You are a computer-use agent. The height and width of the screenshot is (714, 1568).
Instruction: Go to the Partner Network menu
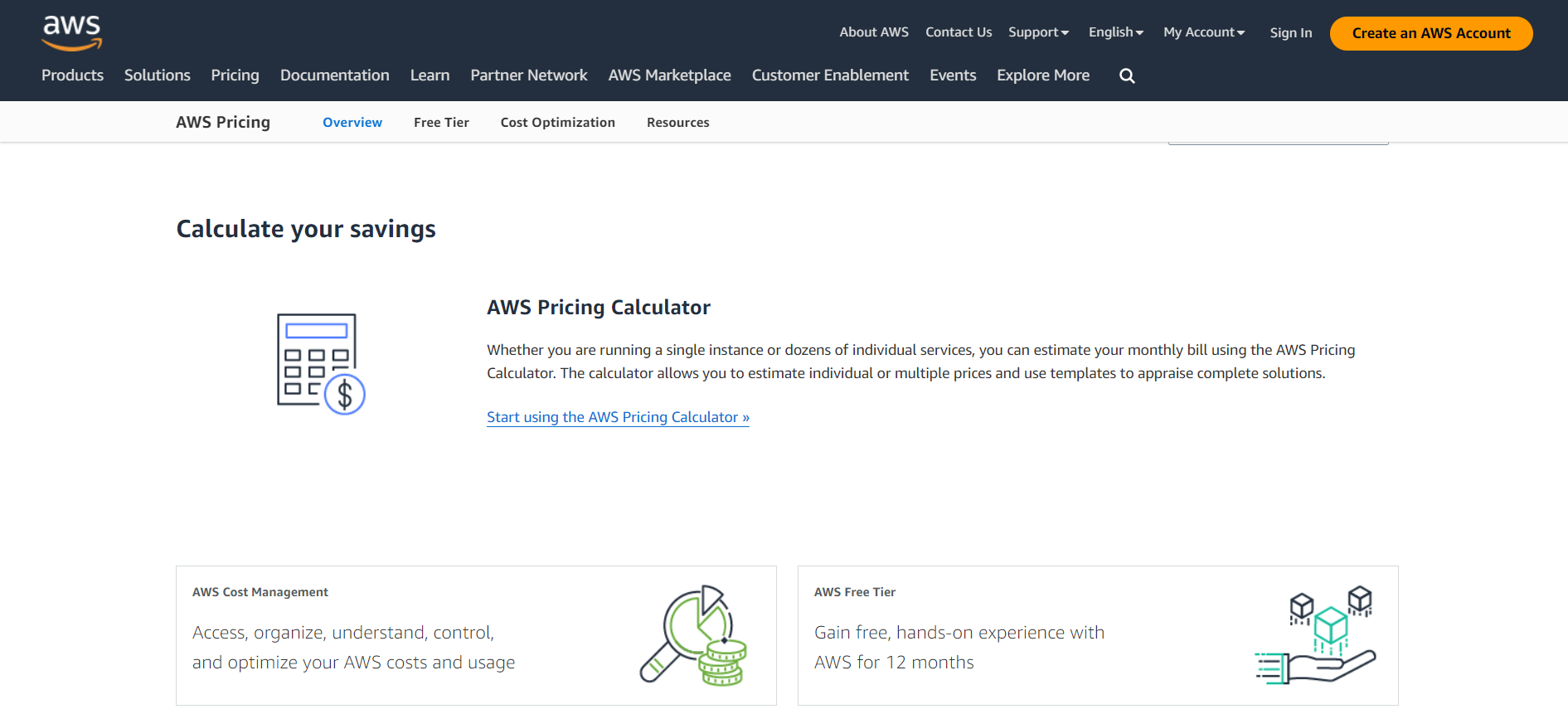point(528,75)
